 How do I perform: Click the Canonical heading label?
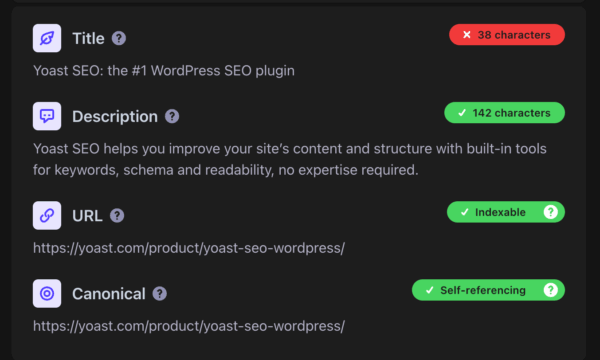109,294
